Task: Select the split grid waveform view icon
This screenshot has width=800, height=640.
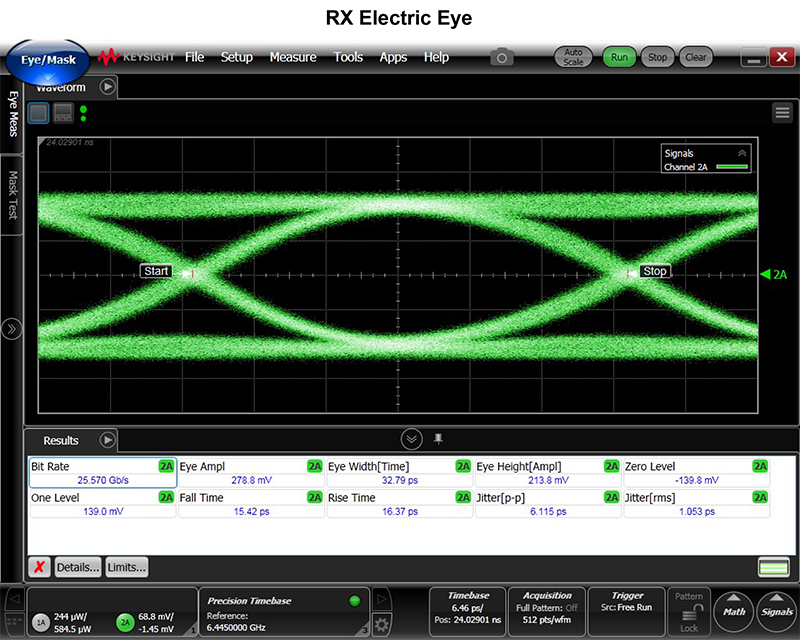Action: point(63,113)
